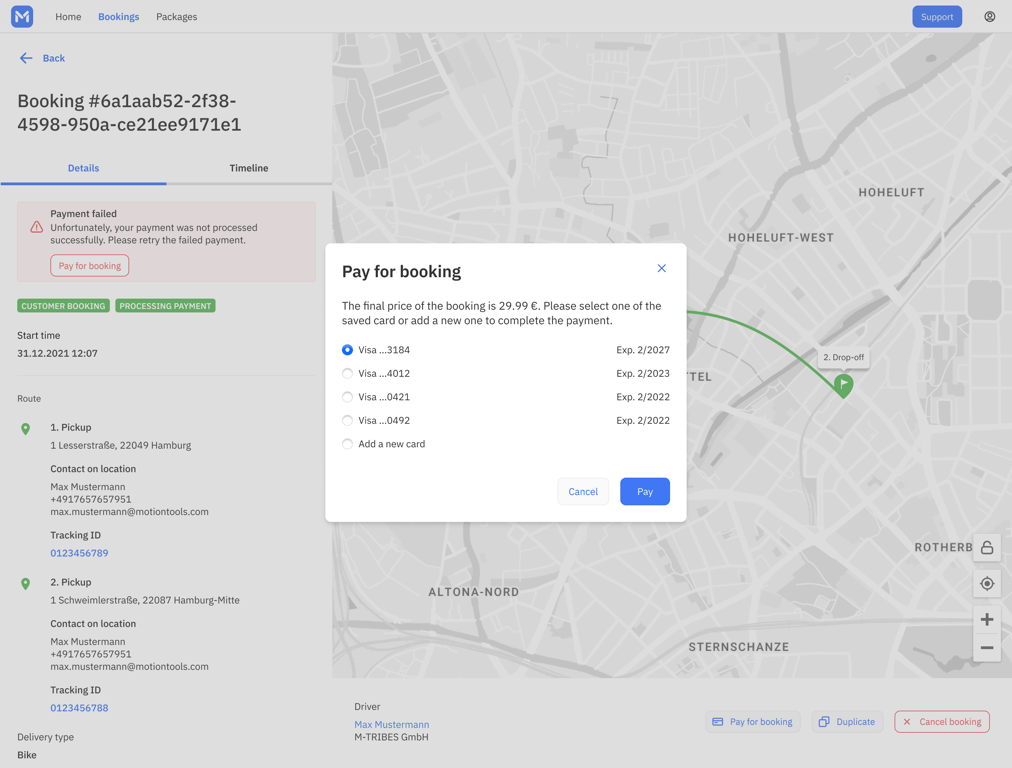Click Pay for booking in the alert

coord(90,266)
